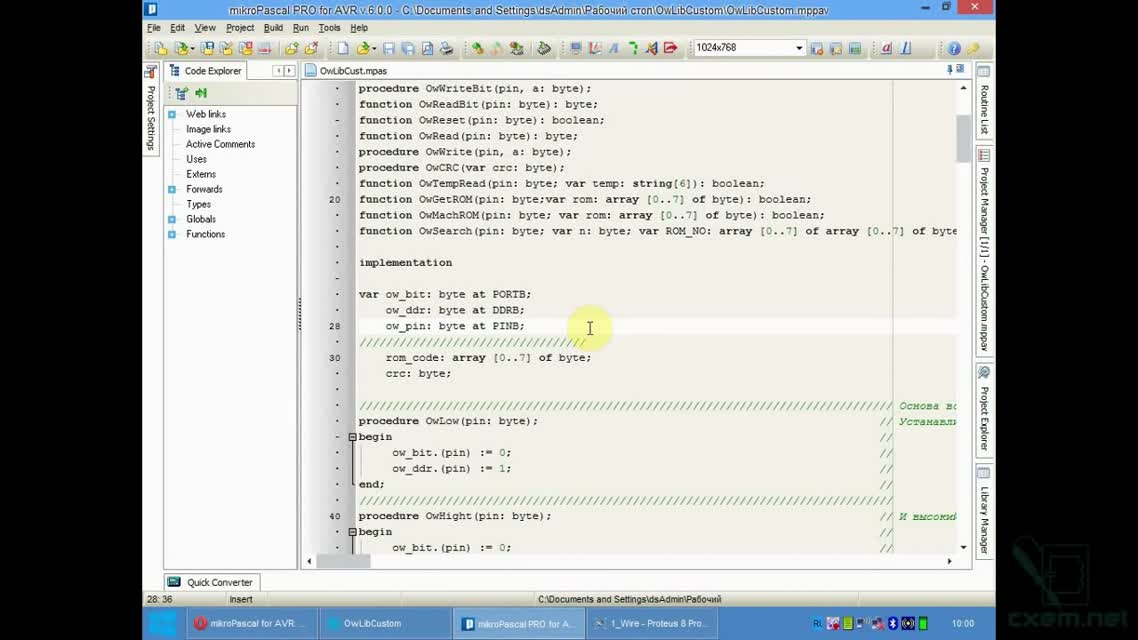Image resolution: width=1138 pixels, height=640 pixels.
Task: Click the View Statistics chart icon
Action: 594,49
